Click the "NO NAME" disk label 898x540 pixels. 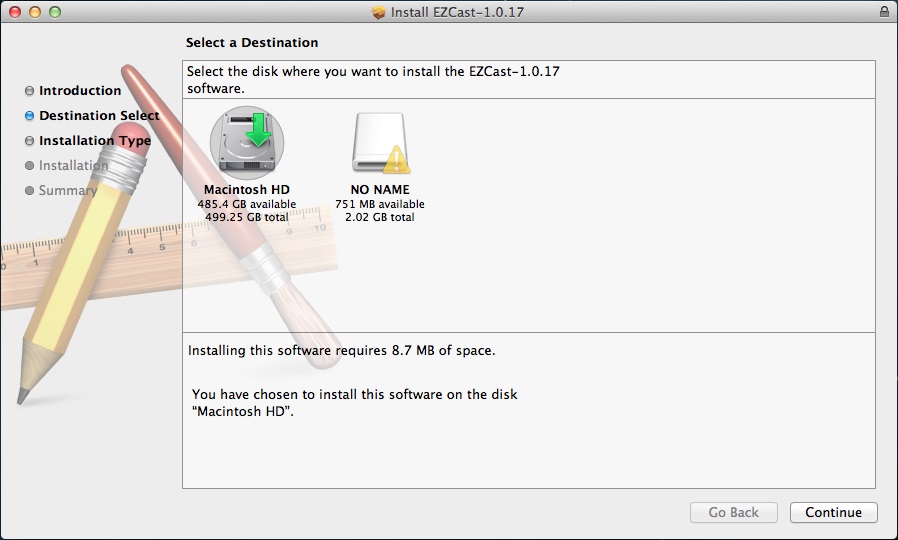point(380,190)
